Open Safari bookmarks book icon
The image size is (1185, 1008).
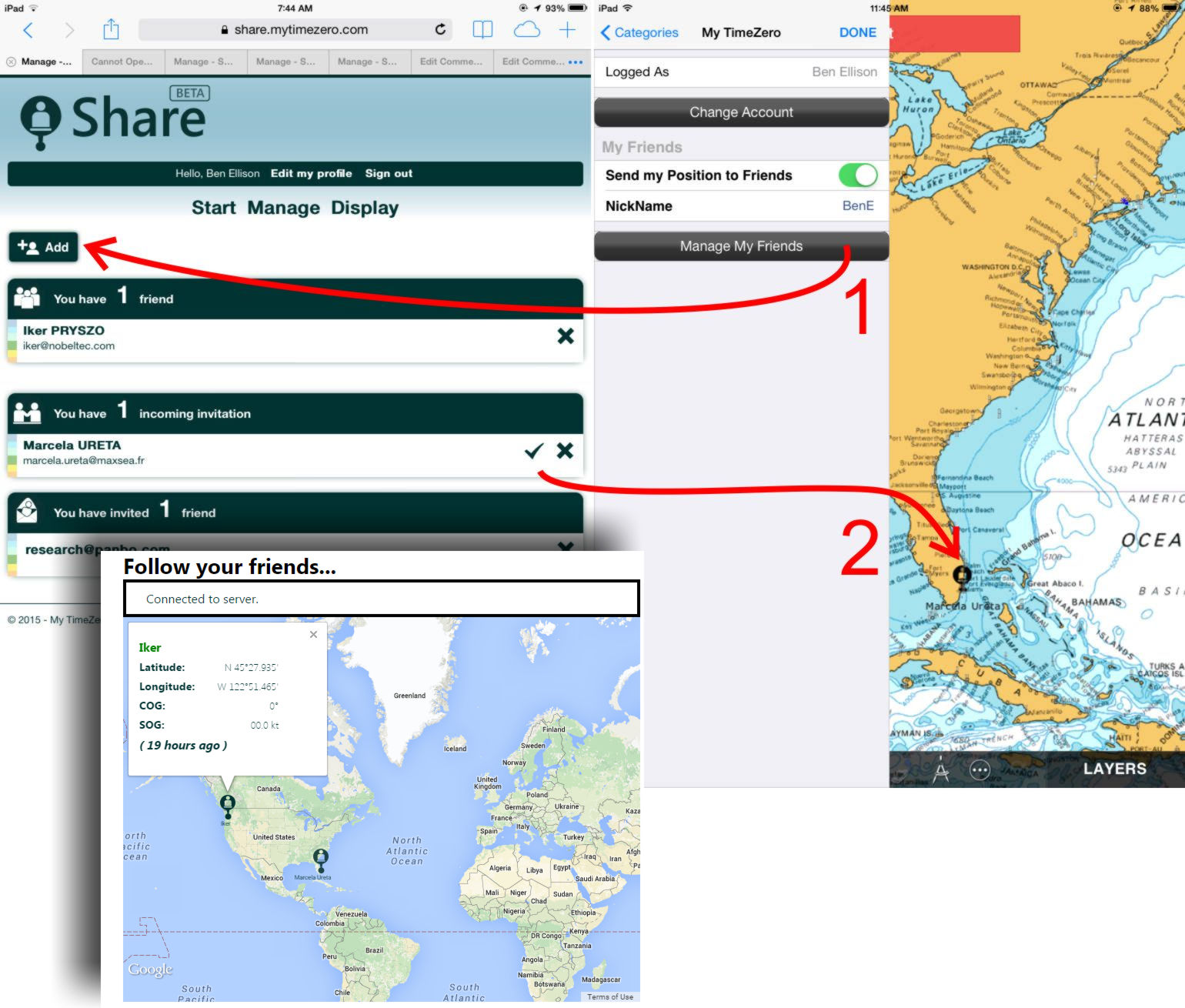click(x=482, y=30)
